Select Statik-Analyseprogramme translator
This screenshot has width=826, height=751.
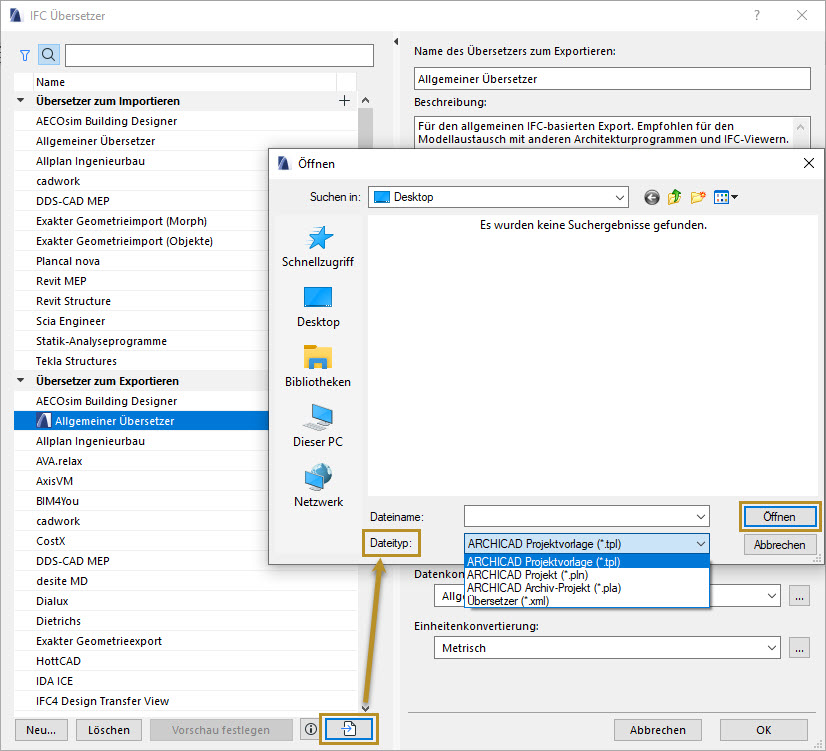click(x=141, y=341)
